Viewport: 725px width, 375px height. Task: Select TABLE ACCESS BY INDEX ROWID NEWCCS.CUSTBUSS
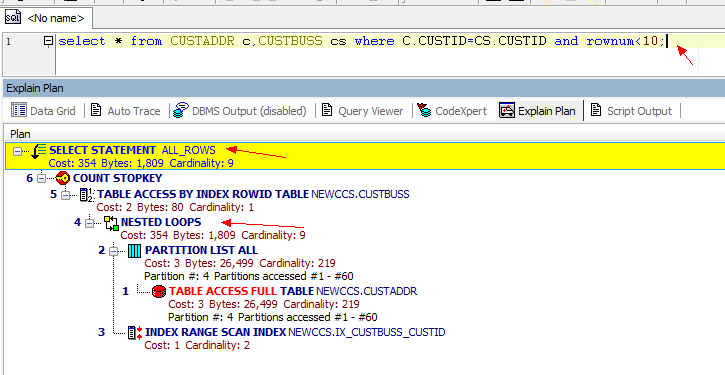click(x=253, y=194)
